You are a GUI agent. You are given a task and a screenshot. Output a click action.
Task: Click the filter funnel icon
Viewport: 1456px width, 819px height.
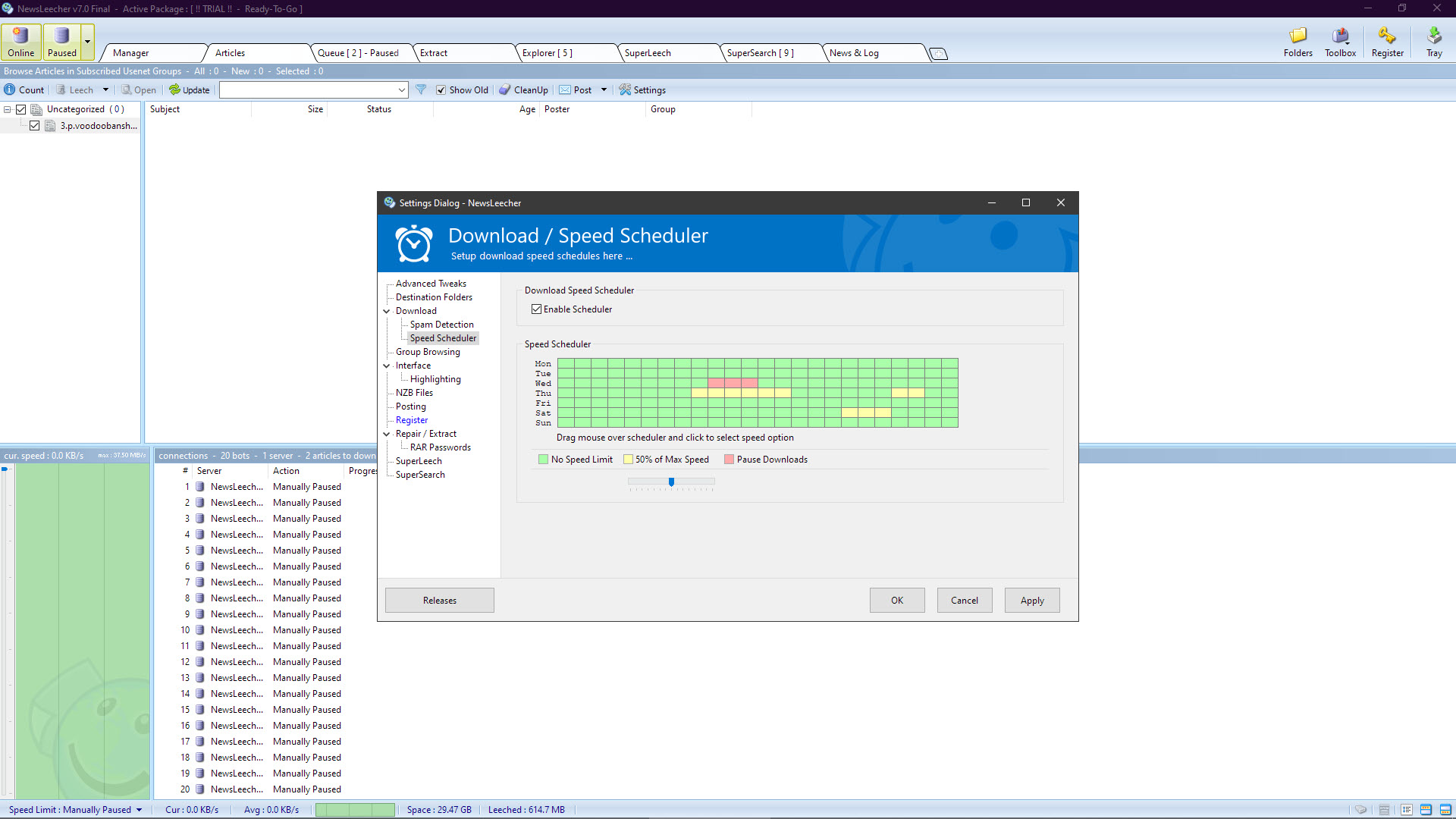[421, 89]
